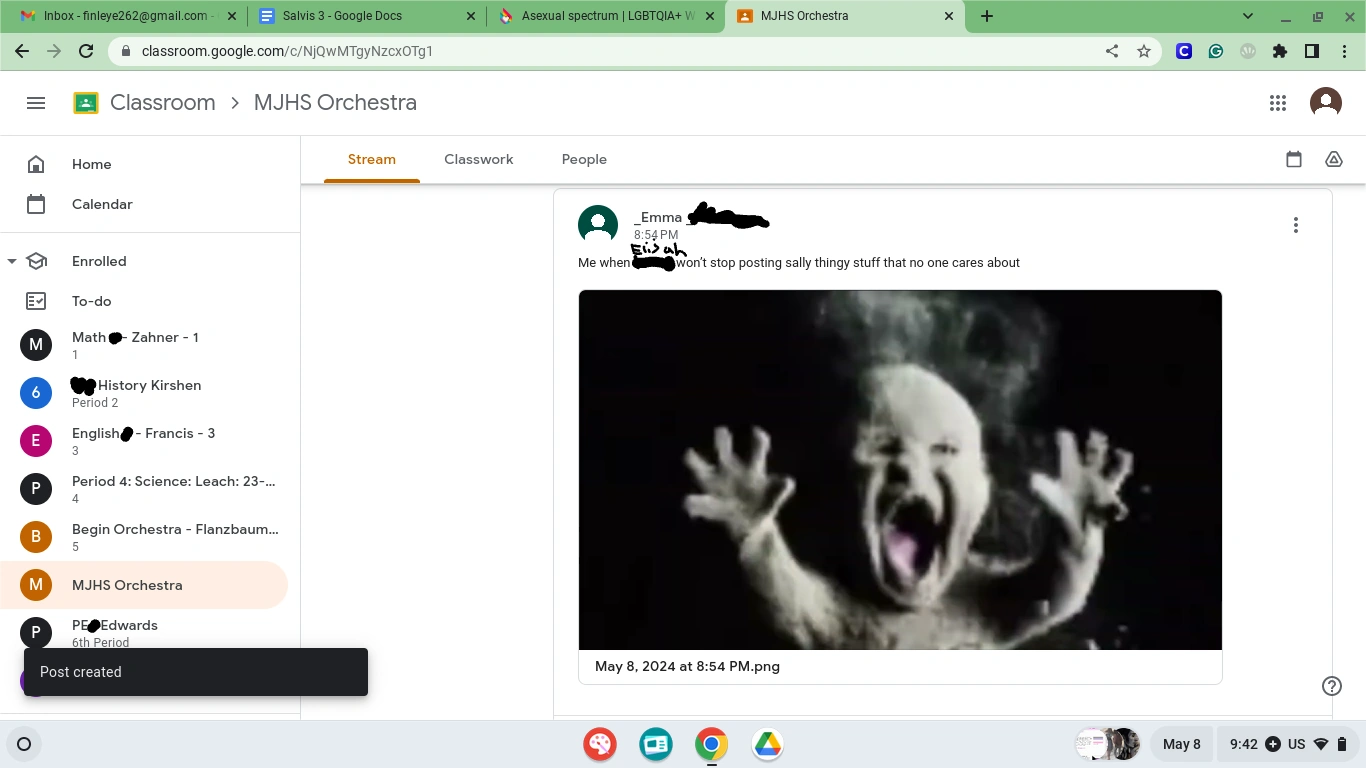Open your Google account avatar
Screen dimensions: 1366x768
1325,102
